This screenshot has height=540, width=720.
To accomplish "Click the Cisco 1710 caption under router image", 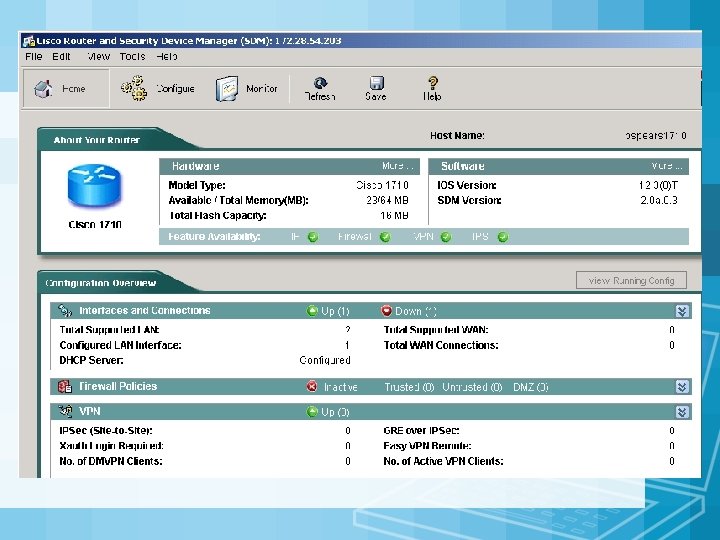I will point(95,225).
